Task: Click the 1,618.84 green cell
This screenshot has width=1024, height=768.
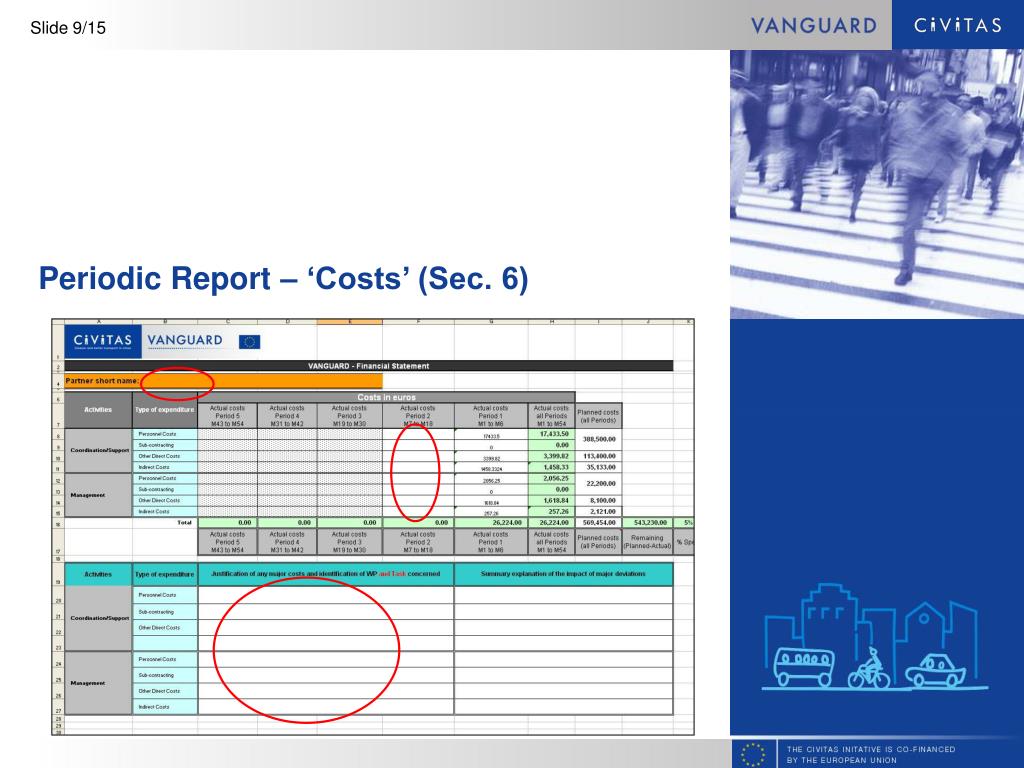Action: pyautogui.click(x=551, y=500)
